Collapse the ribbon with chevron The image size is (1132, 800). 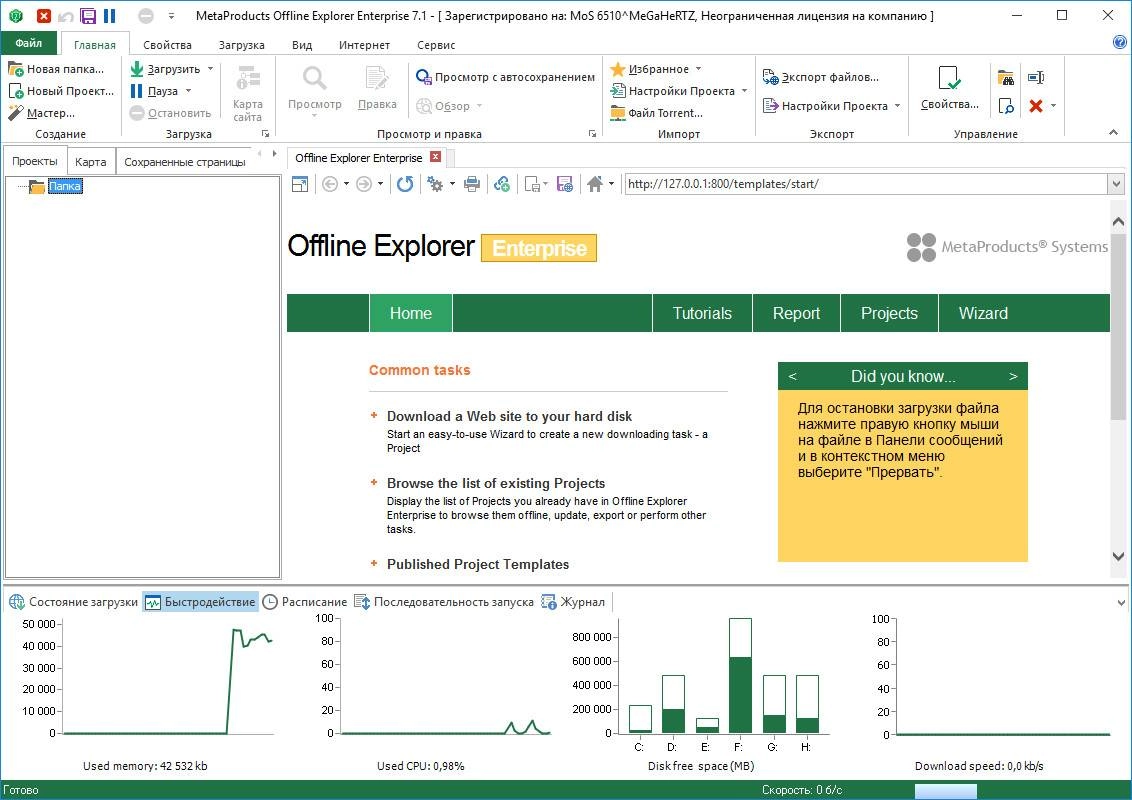(1113, 133)
